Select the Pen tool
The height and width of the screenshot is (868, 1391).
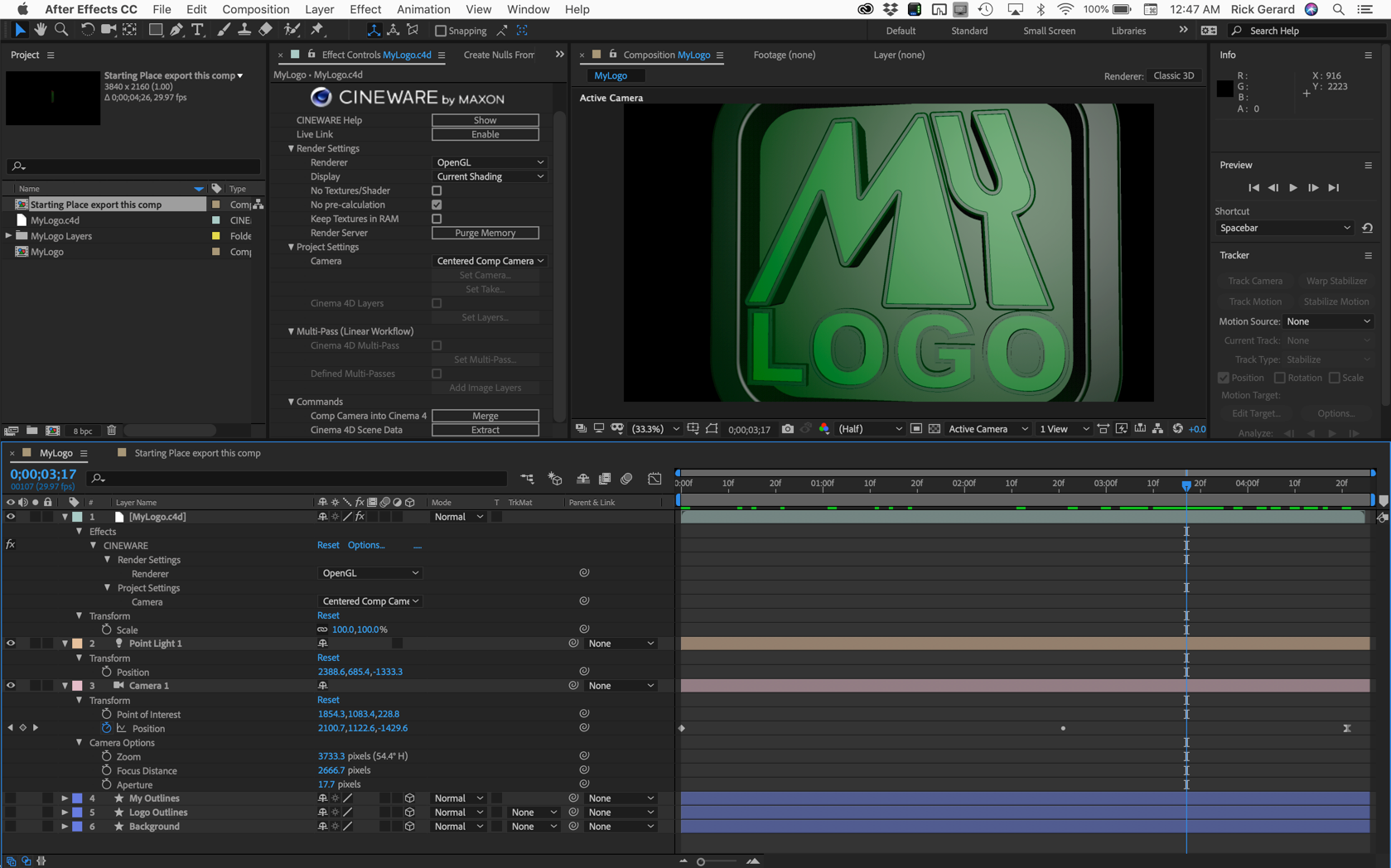click(x=176, y=30)
